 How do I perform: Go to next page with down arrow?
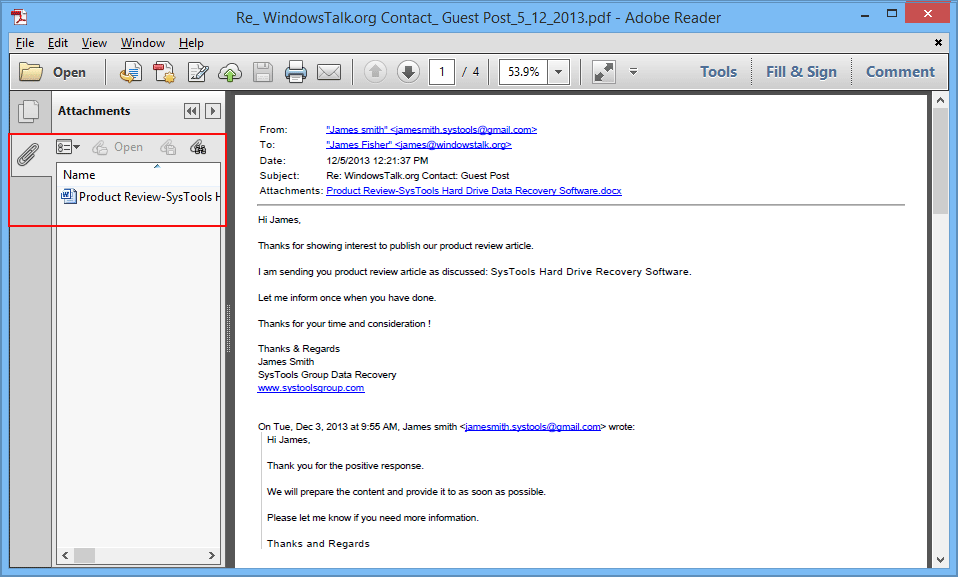[408, 72]
